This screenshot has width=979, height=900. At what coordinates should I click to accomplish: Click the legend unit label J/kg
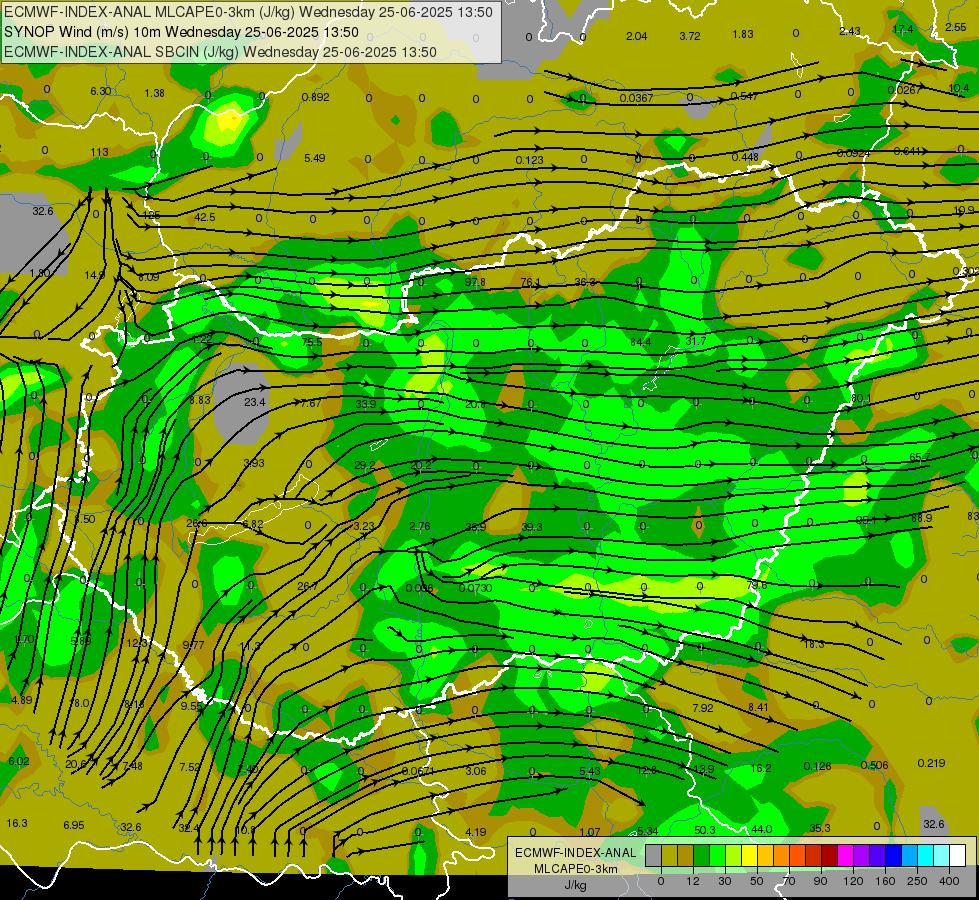[575, 885]
